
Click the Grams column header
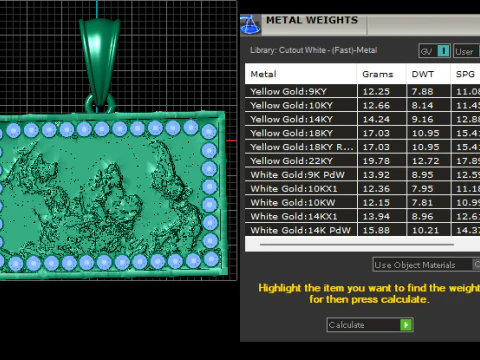tap(381, 74)
